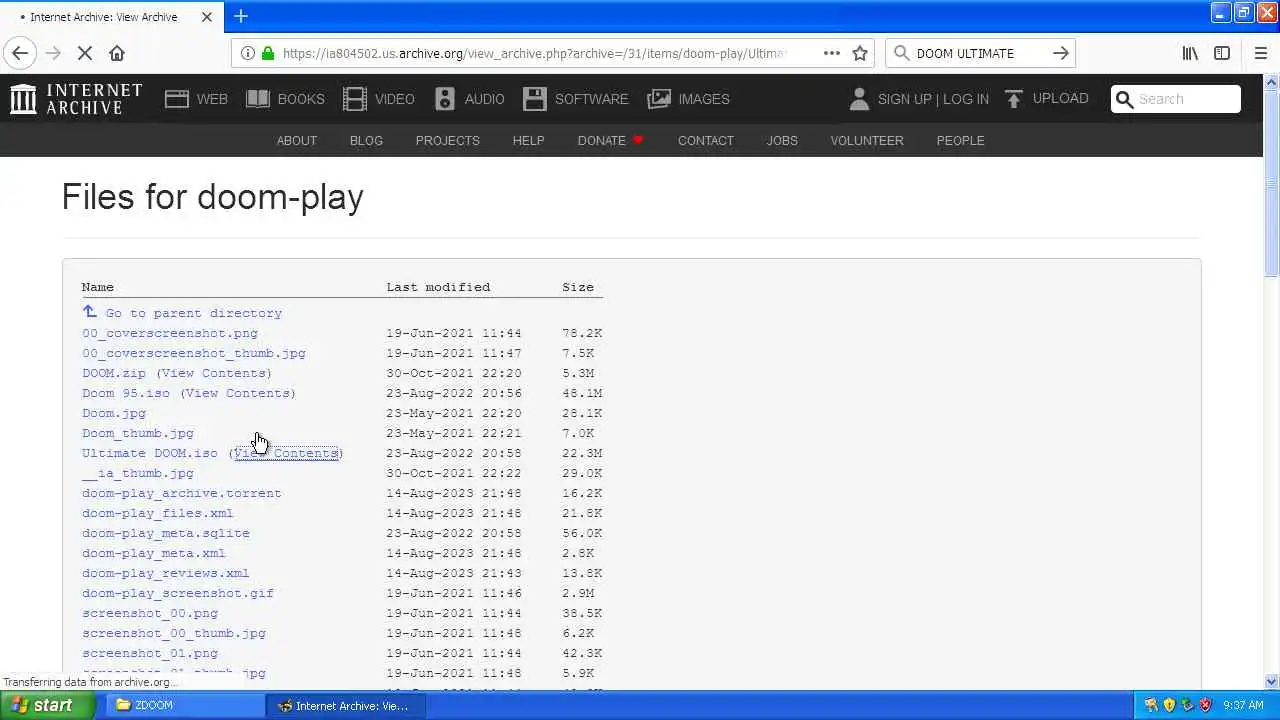Open the Library bookshelf icon
1280x720 pixels.
click(1190, 53)
